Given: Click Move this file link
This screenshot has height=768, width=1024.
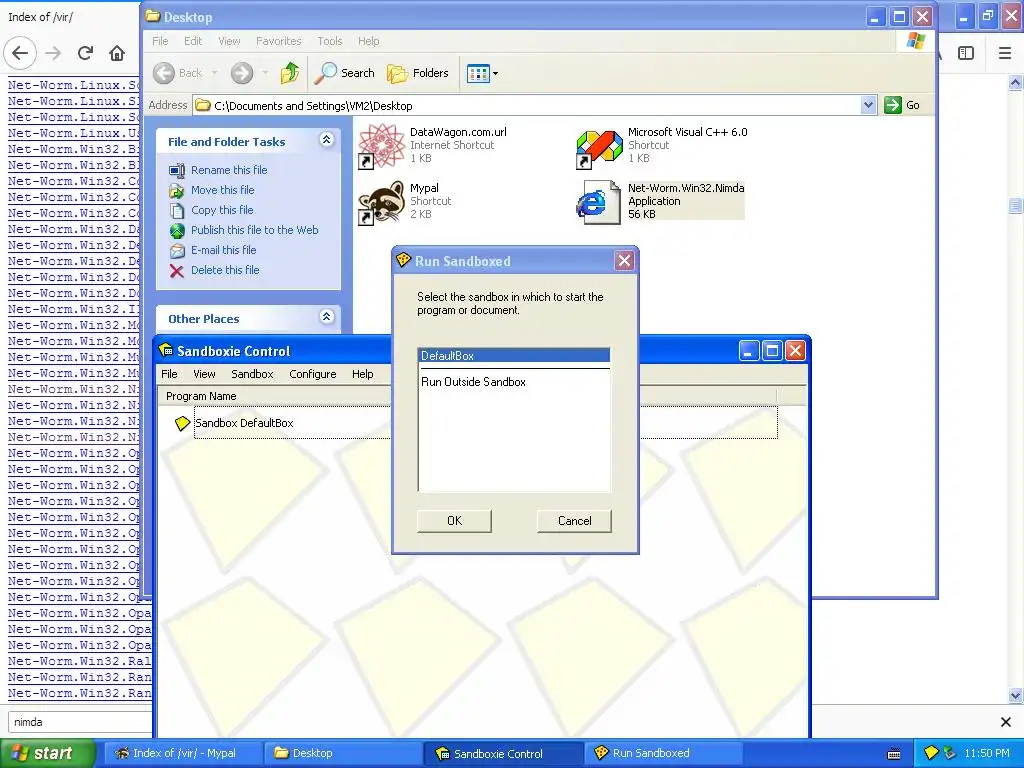Looking at the screenshot, I should click(223, 190).
